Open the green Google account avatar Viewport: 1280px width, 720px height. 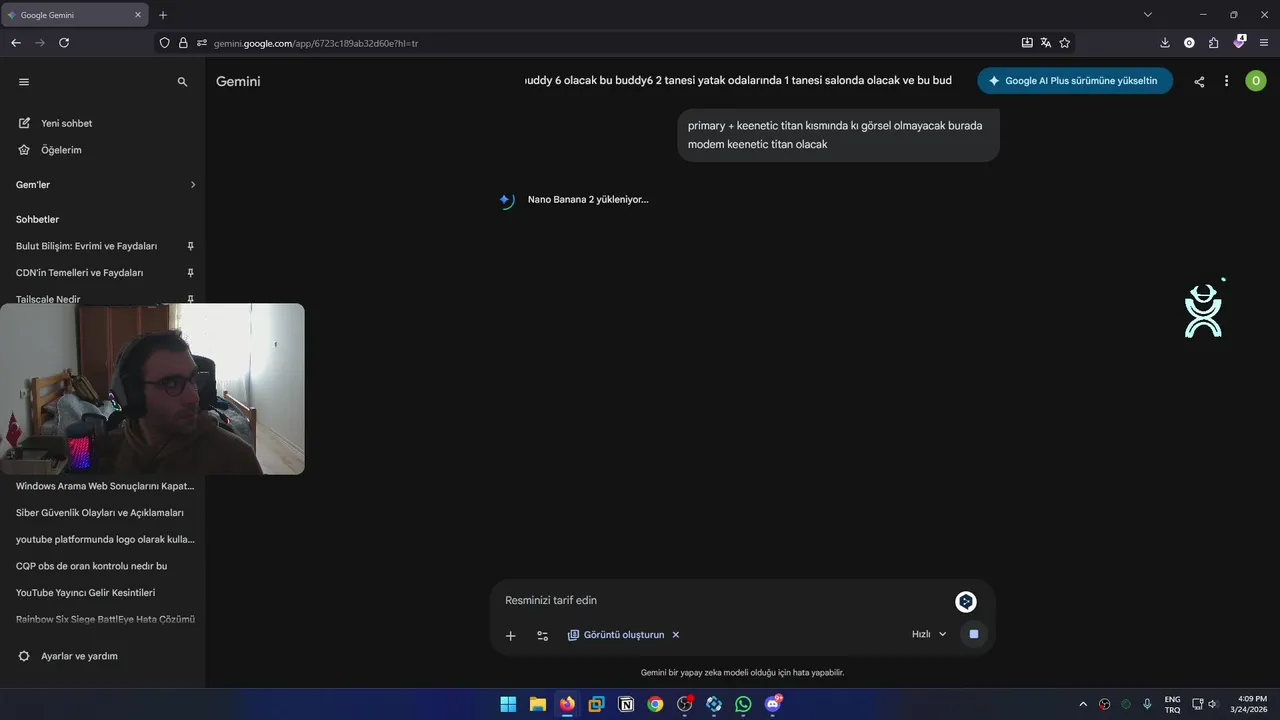tap(1256, 81)
